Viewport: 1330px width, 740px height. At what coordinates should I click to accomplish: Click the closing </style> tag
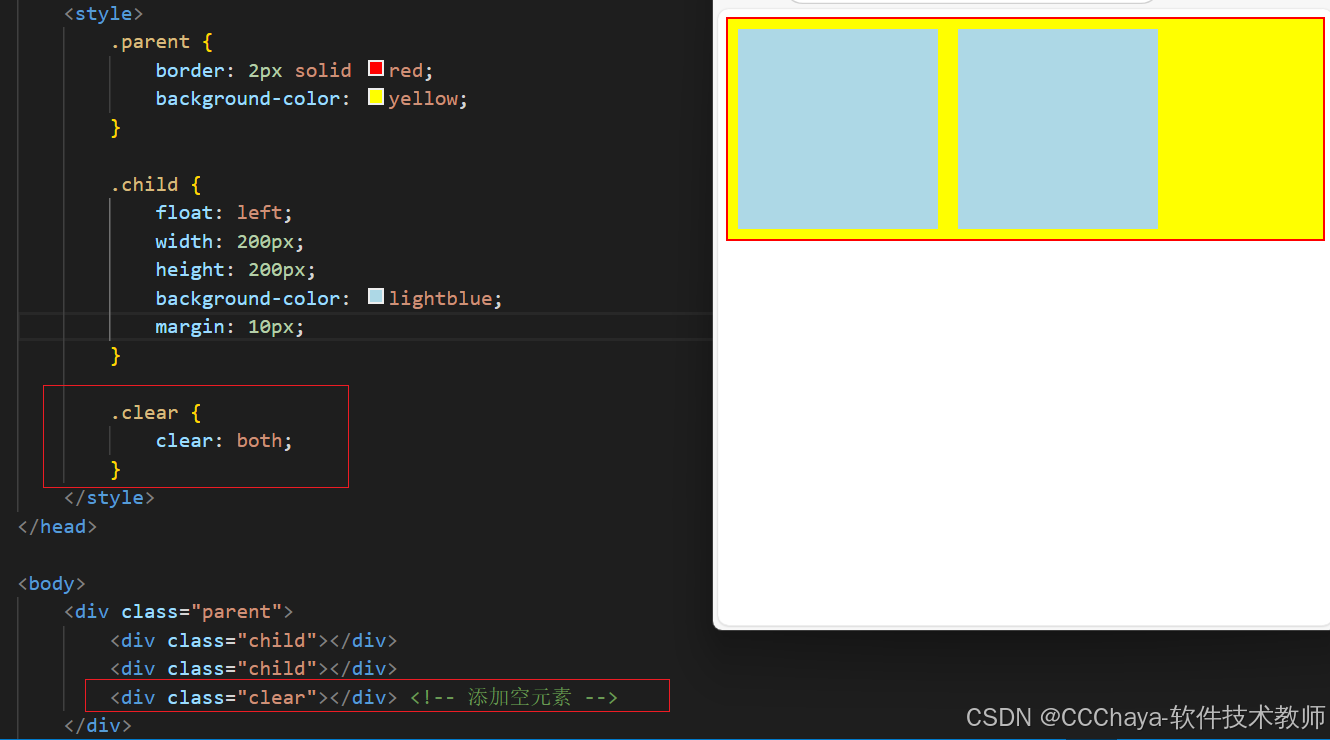pyautogui.click(x=109, y=497)
